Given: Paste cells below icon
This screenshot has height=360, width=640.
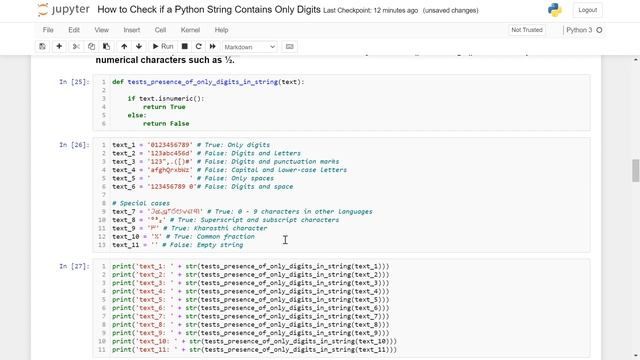Looking at the screenshot, I should [106, 47].
